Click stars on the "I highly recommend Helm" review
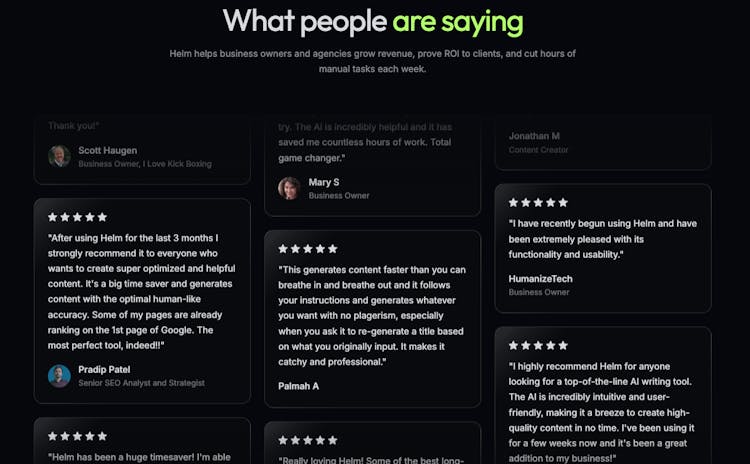Screen dimensions: 750x464 pos(538,345)
